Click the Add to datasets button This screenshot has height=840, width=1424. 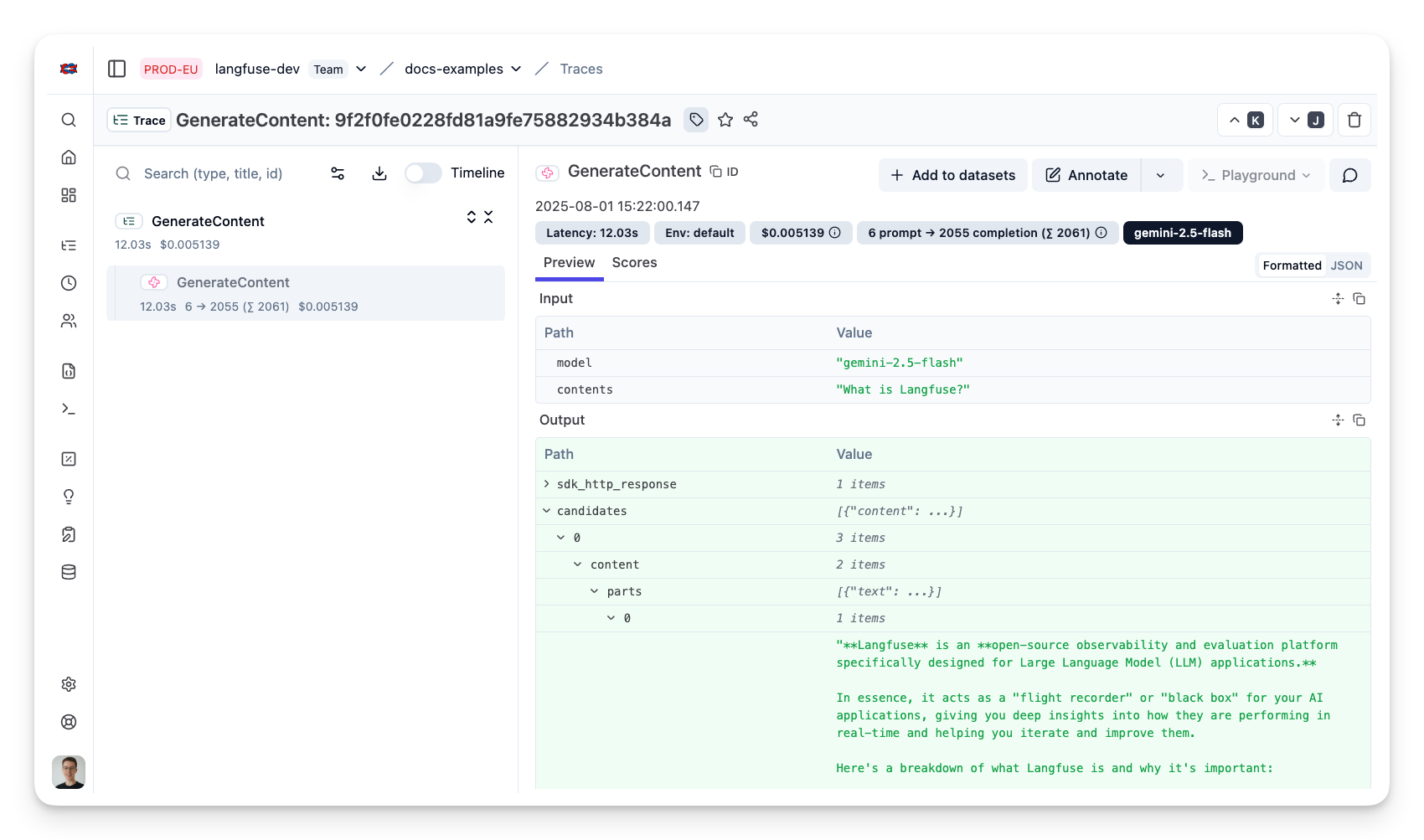click(x=952, y=175)
